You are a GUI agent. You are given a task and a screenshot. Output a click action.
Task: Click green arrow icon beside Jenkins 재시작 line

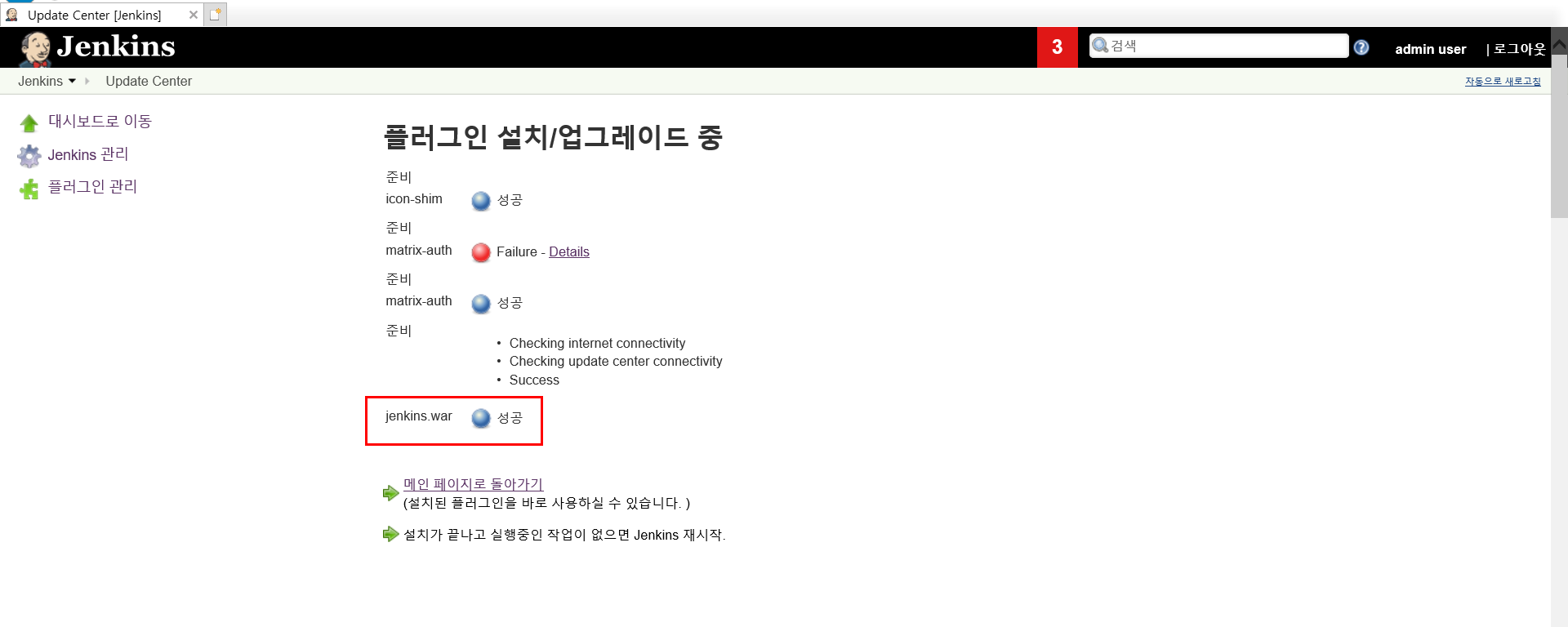coord(390,534)
